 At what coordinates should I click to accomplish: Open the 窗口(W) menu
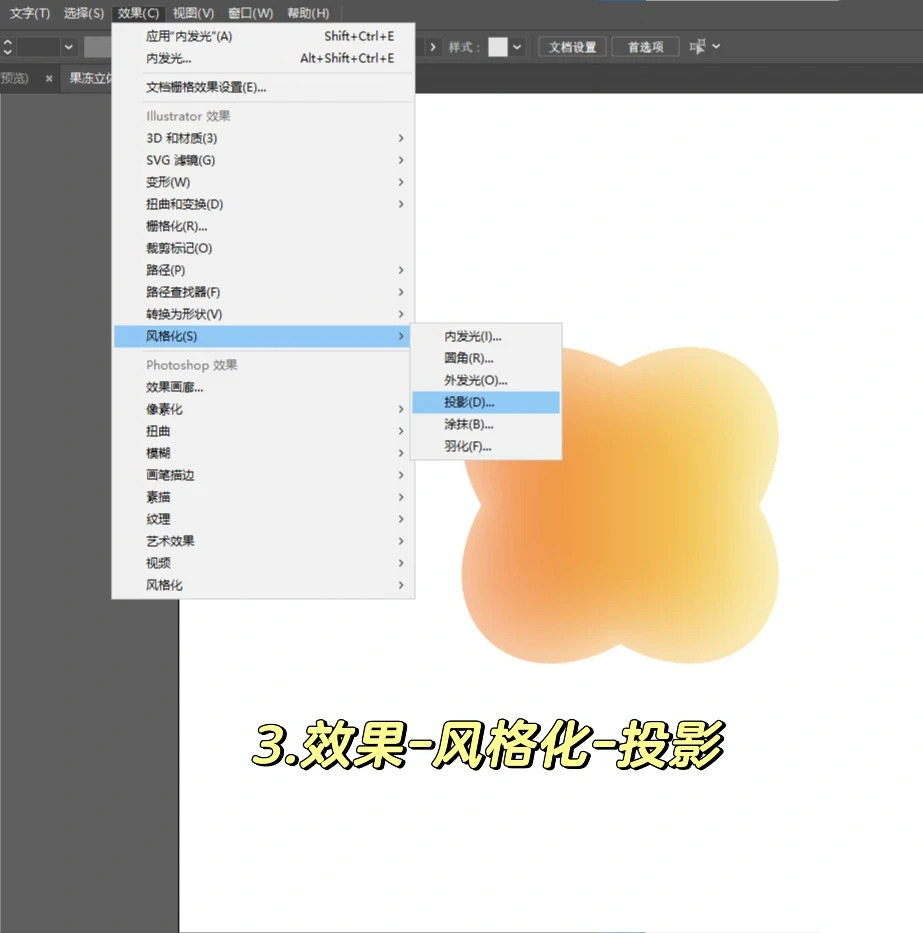(251, 13)
